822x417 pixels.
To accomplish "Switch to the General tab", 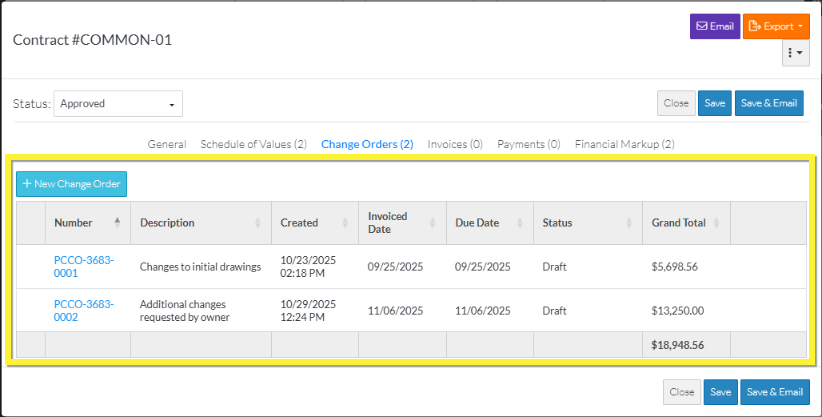I will point(167,144).
